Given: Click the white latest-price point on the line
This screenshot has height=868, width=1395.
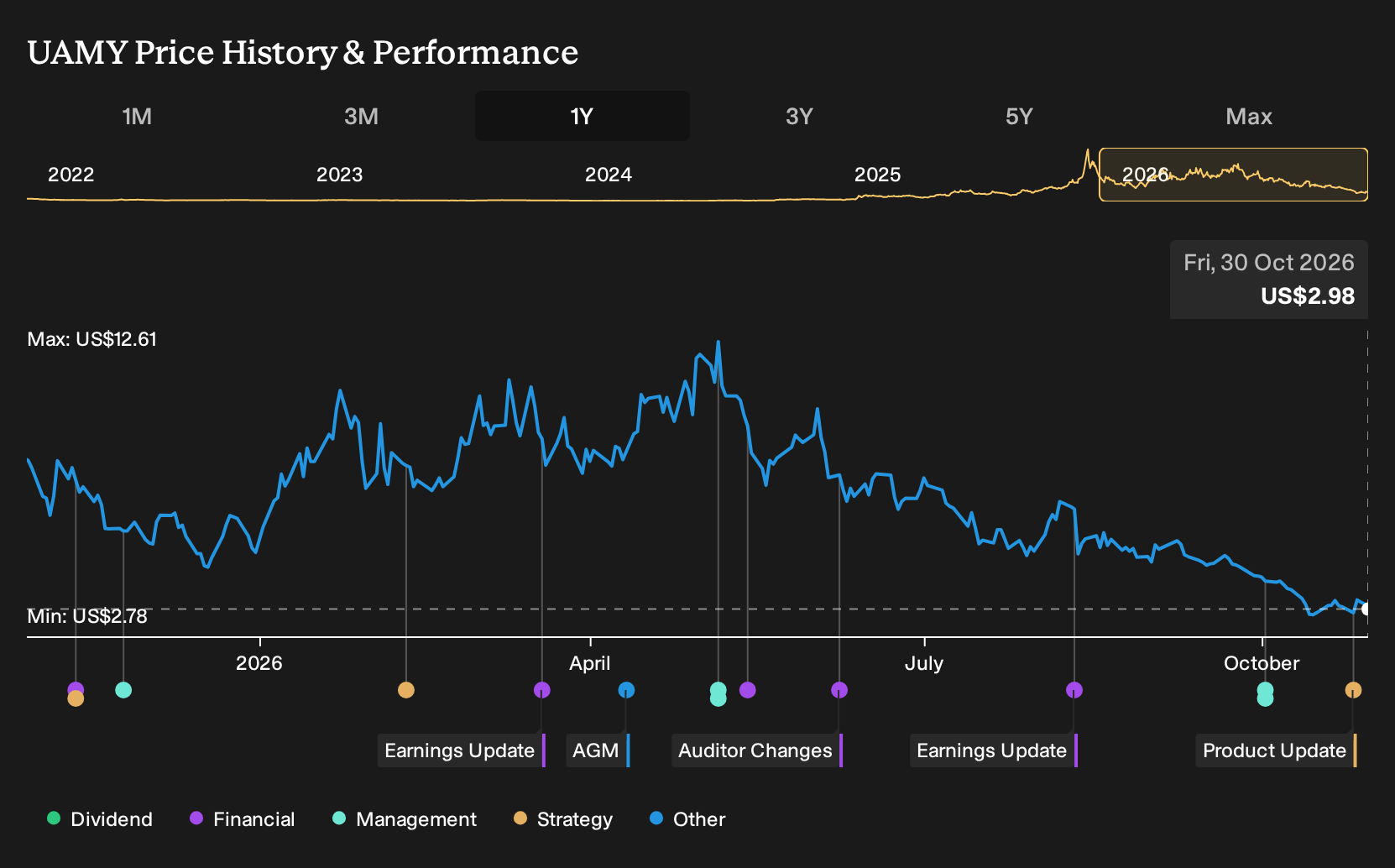Looking at the screenshot, I should click(1366, 609).
